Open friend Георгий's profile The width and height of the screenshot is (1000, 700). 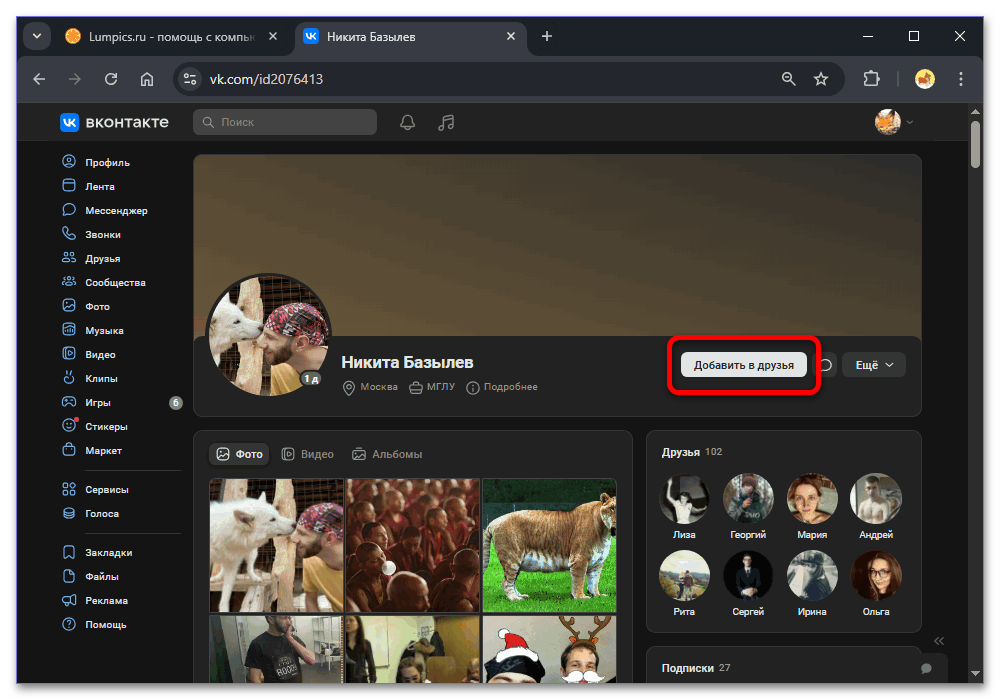pyautogui.click(x=748, y=507)
